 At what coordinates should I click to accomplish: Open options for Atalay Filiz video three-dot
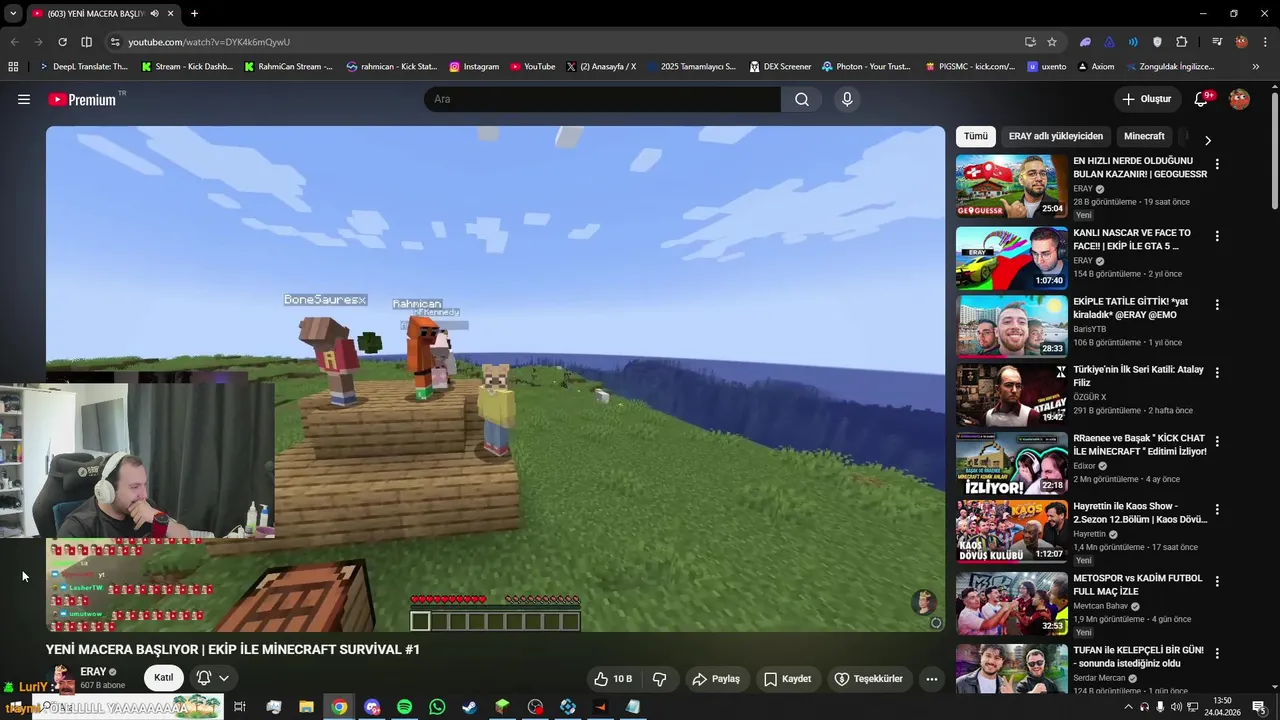point(1217,372)
